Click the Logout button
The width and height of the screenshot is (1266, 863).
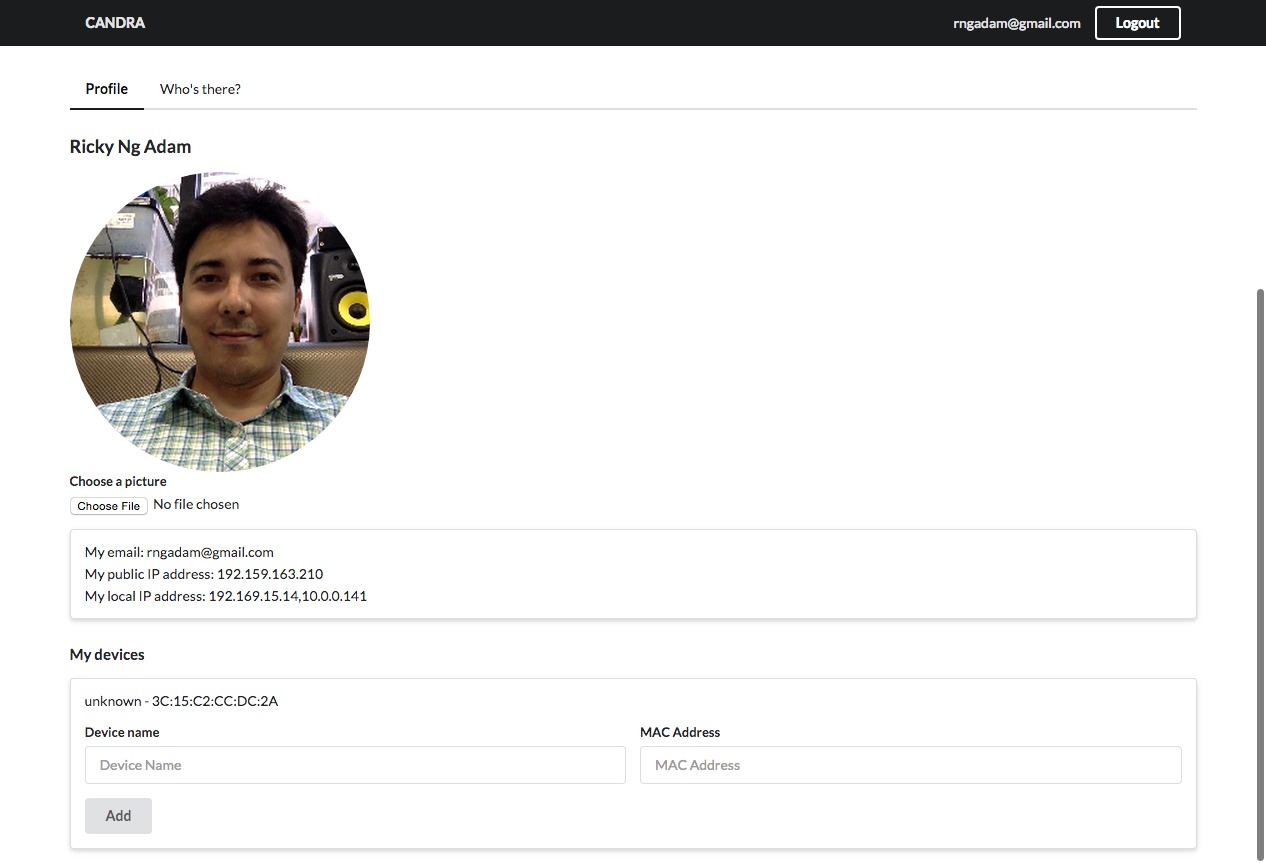point(1137,23)
